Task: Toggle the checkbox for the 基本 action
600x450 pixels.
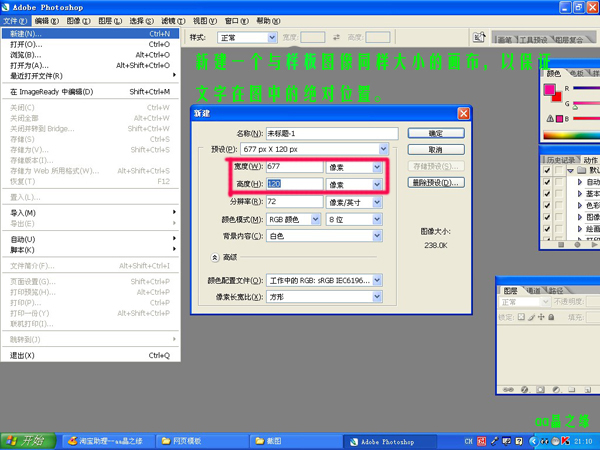Action: [x=547, y=194]
